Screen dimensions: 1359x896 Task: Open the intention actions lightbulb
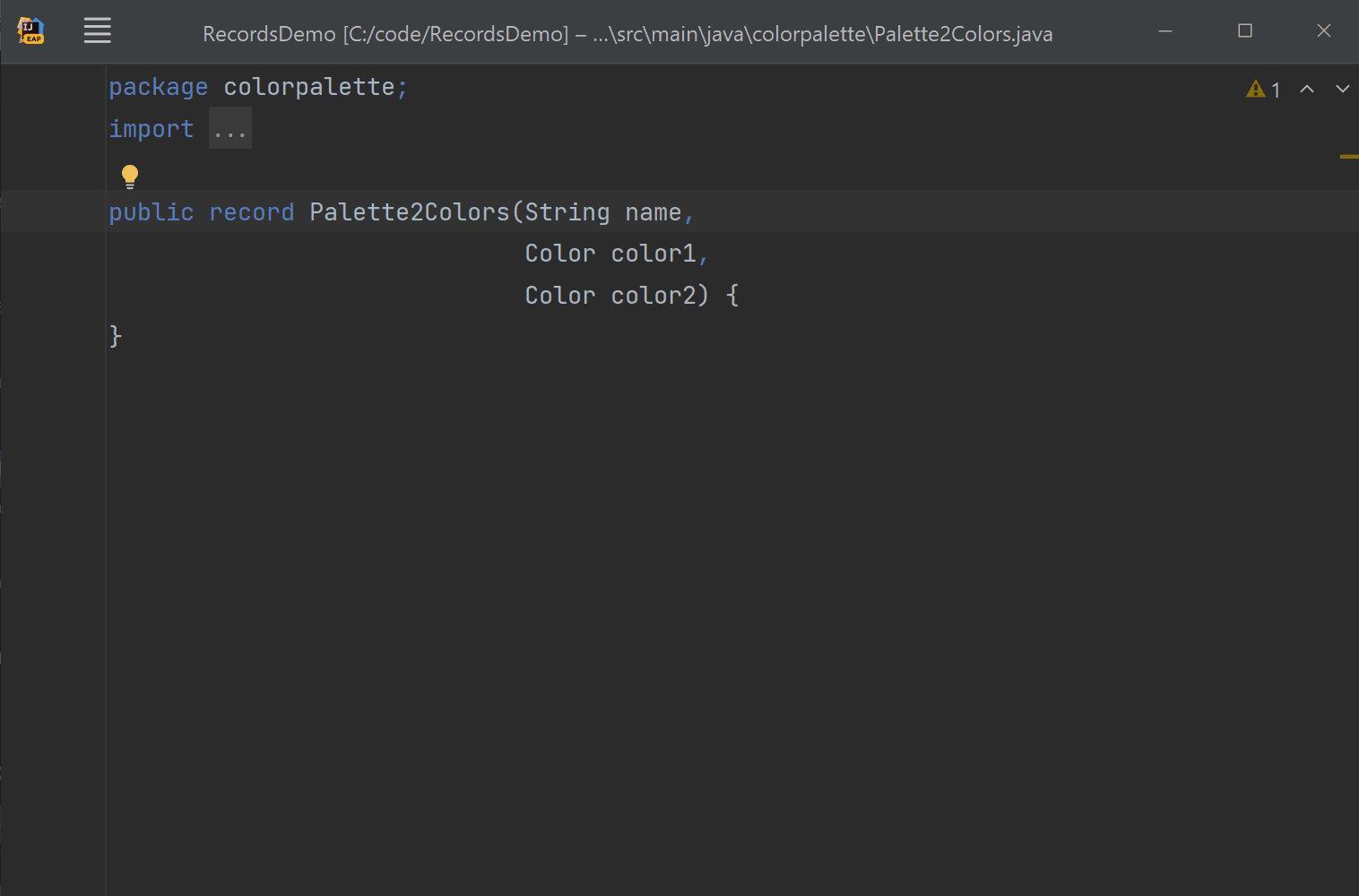[x=129, y=176]
